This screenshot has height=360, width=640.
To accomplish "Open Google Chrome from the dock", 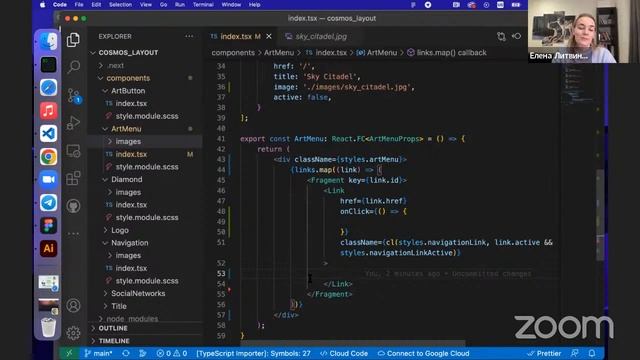I will pyautogui.click(x=48, y=156).
